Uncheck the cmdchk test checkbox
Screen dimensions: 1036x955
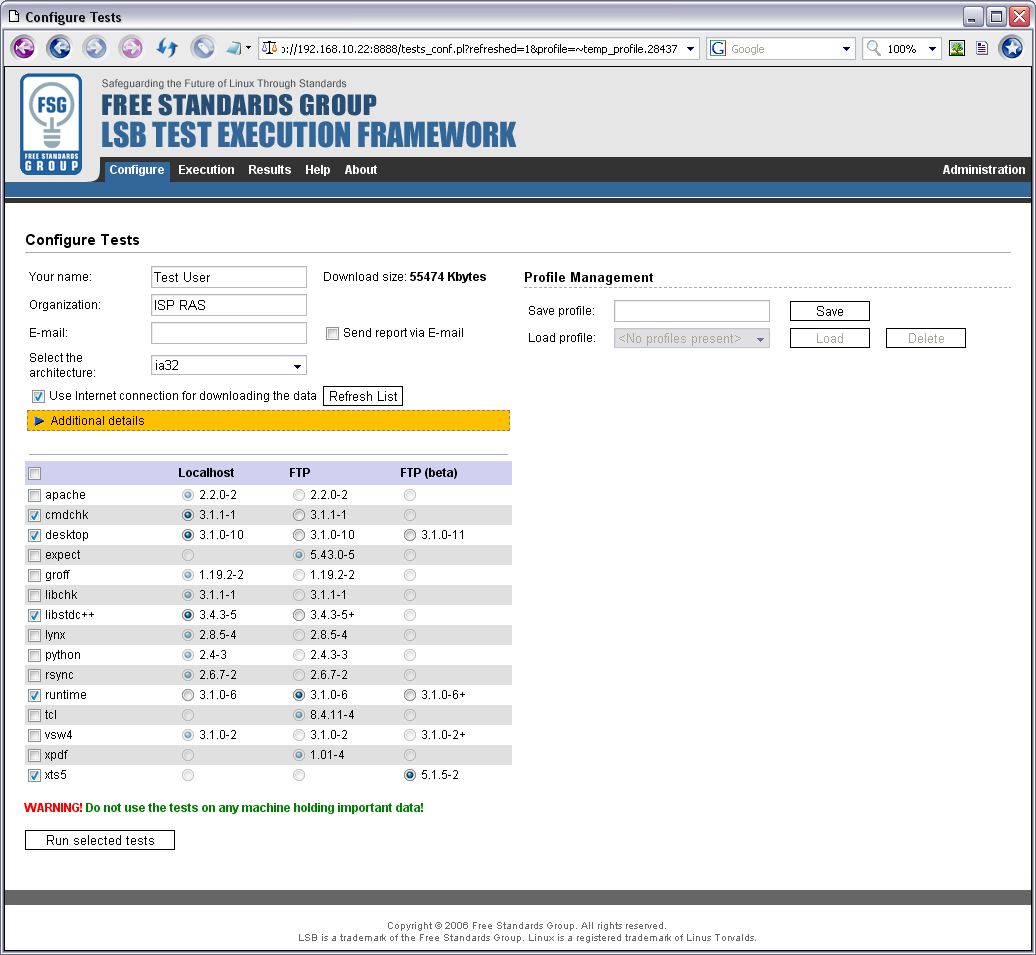pyautogui.click(x=34, y=516)
